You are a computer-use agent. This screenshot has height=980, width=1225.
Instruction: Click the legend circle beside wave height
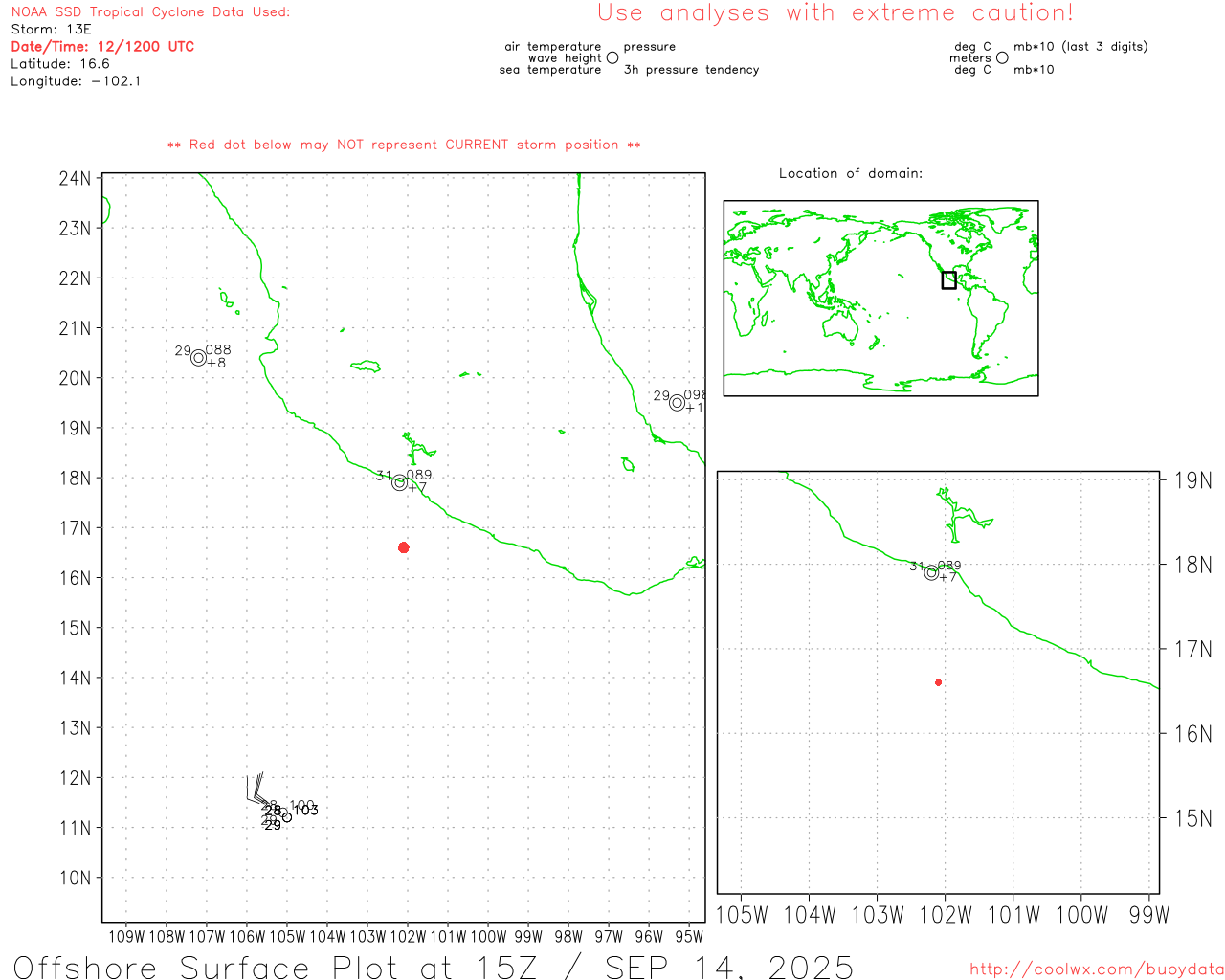(x=612, y=57)
